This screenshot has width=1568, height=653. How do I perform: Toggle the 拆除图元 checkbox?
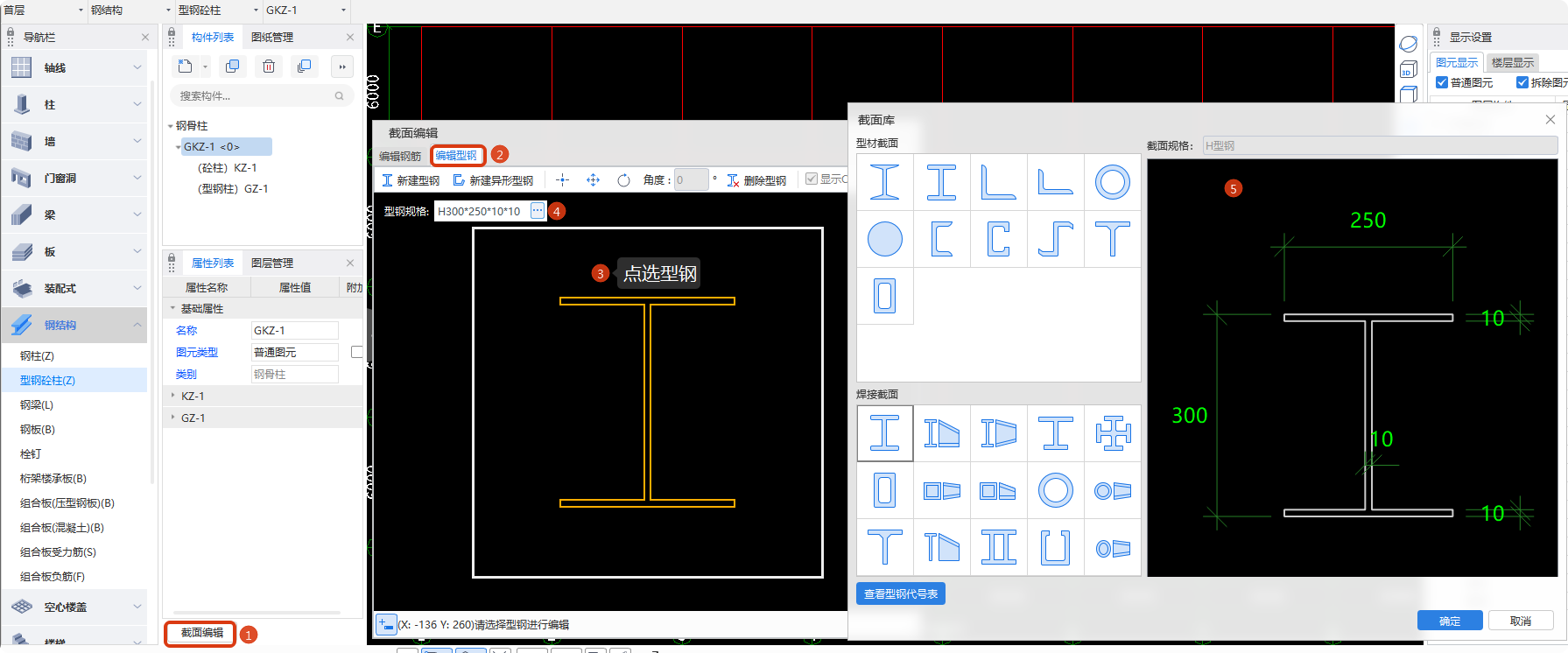pyautogui.click(x=1522, y=82)
